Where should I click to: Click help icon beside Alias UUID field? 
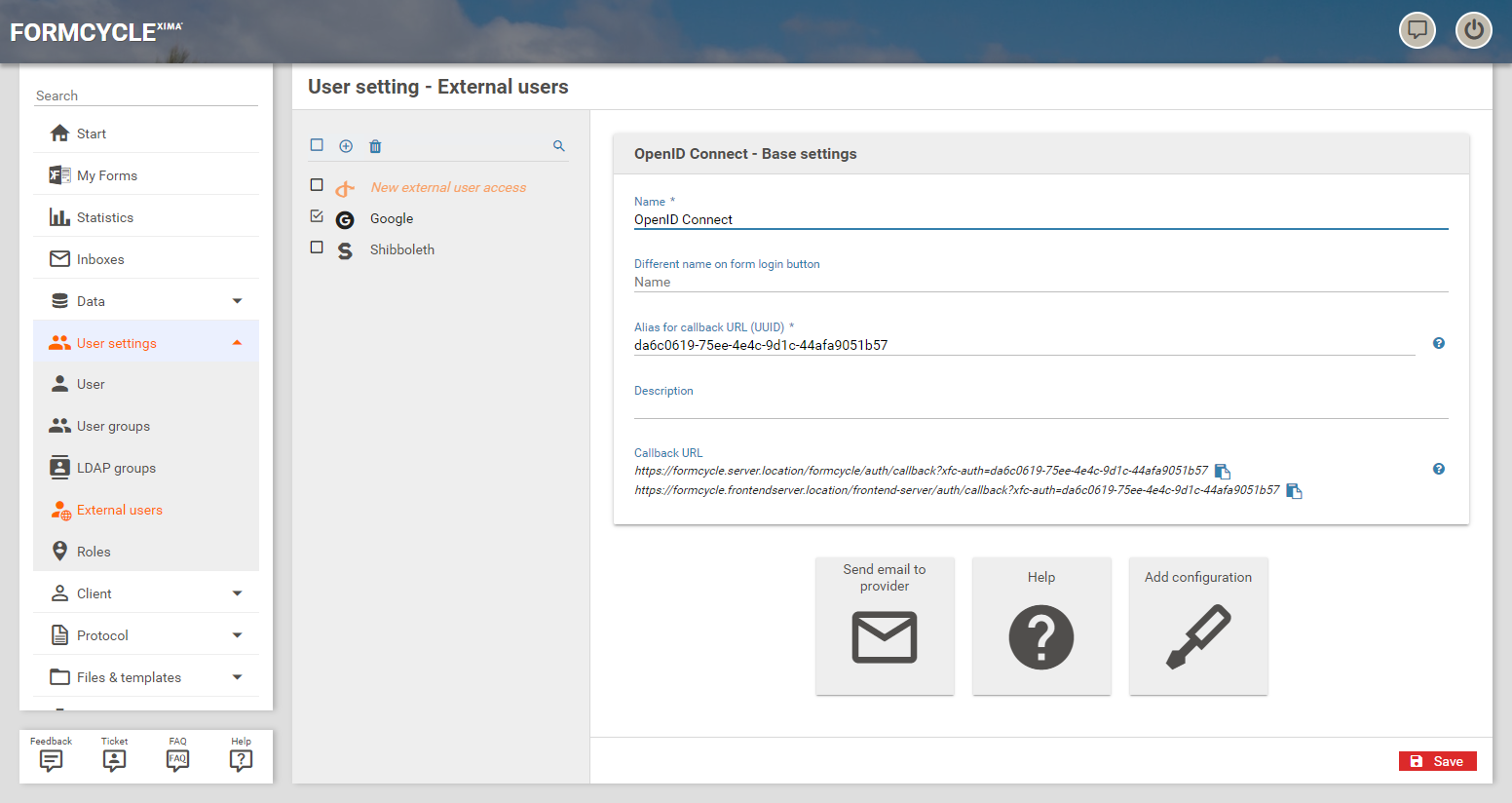click(1438, 343)
